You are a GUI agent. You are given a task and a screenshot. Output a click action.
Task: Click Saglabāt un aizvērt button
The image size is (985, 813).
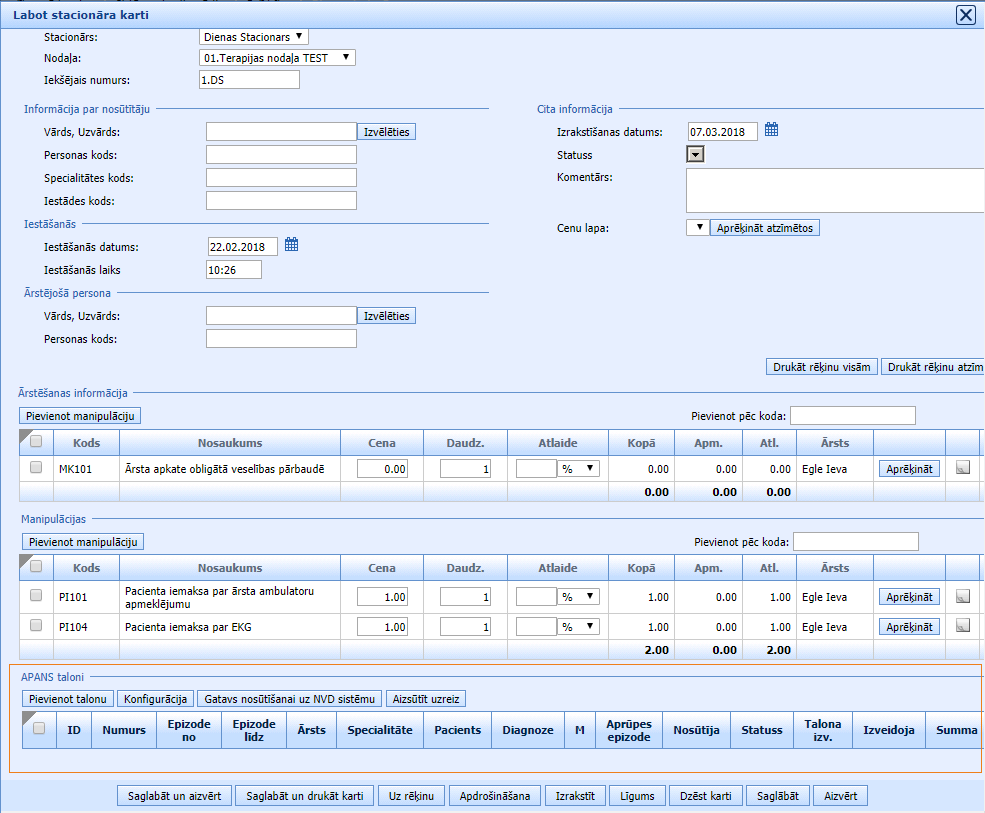click(175, 796)
